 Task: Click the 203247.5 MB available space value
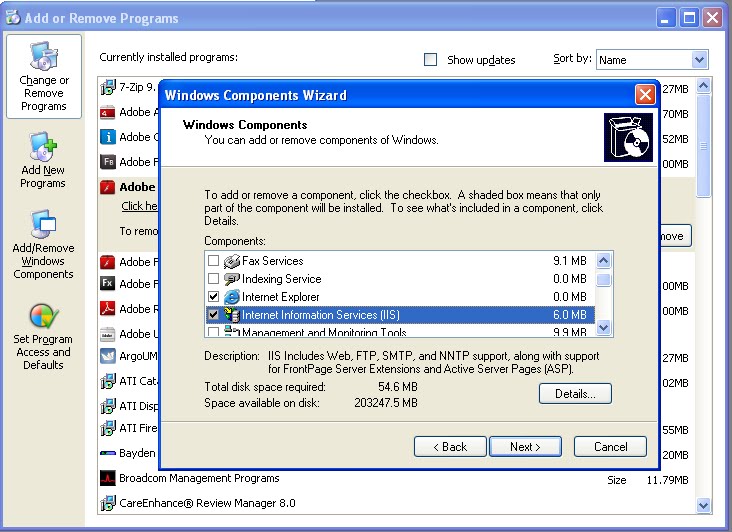386,403
